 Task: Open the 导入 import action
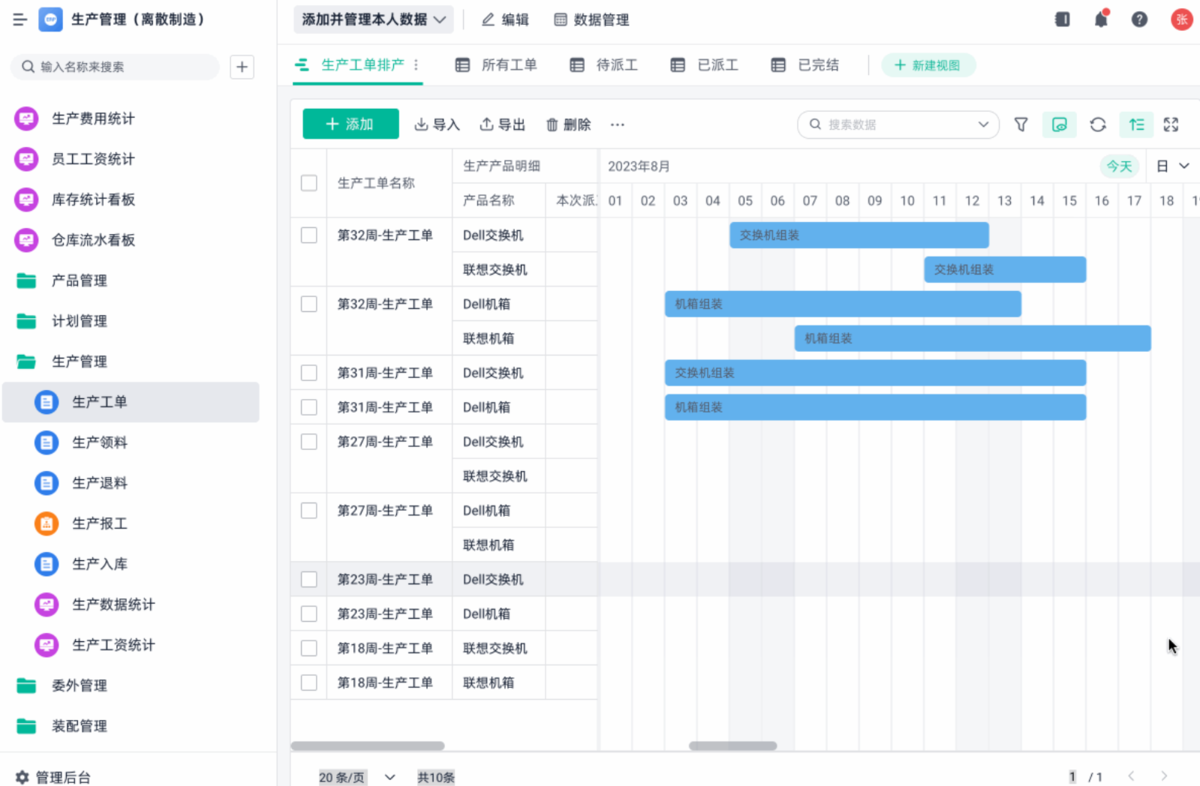click(436, 124)
